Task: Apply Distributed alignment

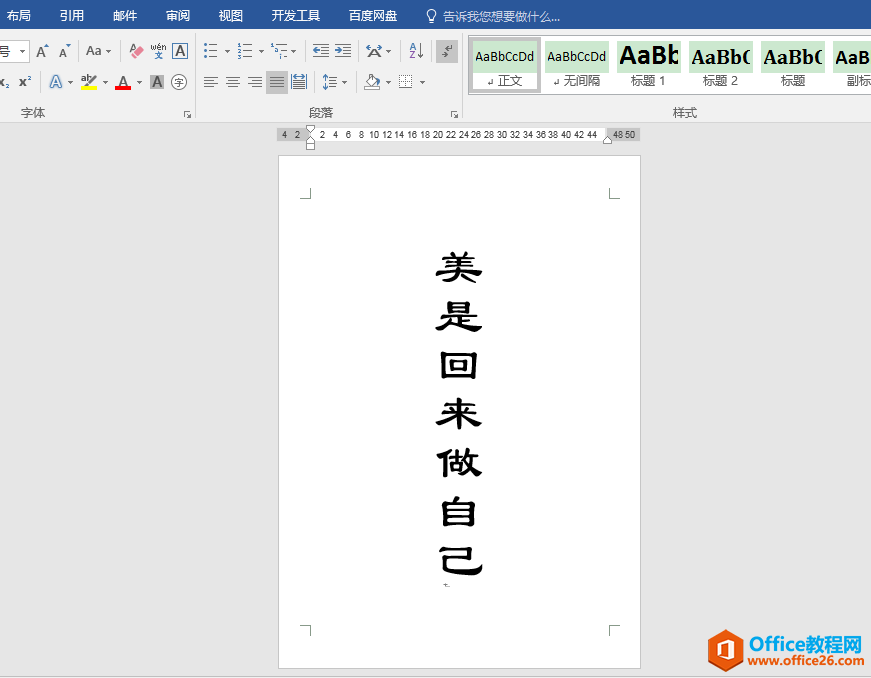Action: coord(299,82)
